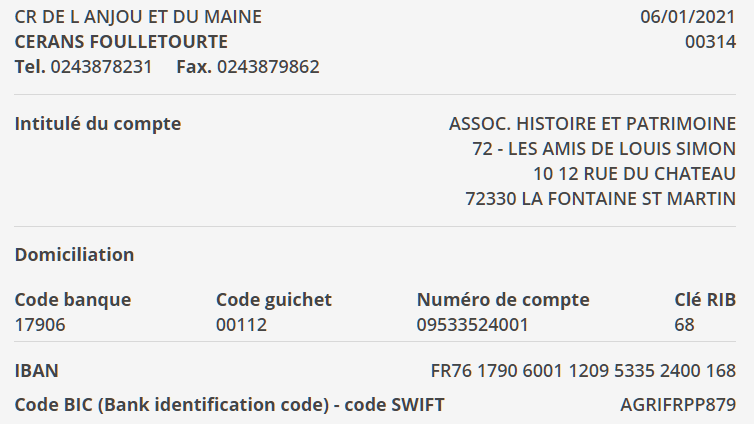Click the Code guichet value 00112

pos(241,325)
